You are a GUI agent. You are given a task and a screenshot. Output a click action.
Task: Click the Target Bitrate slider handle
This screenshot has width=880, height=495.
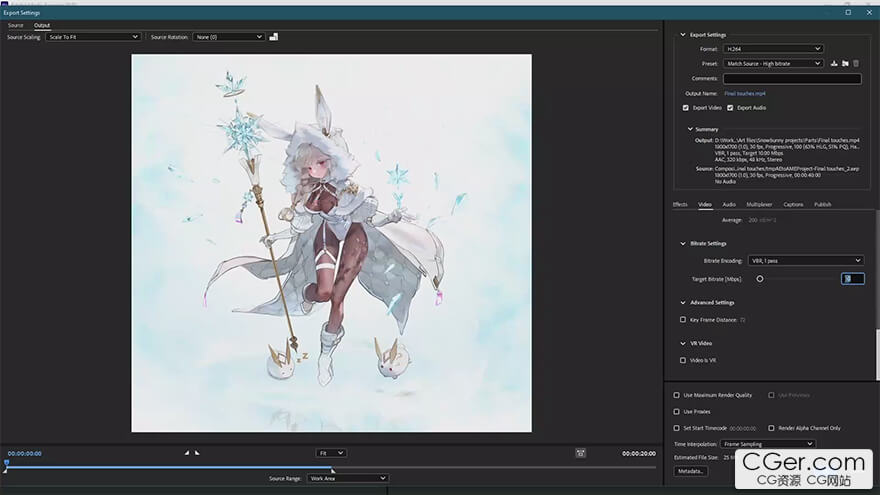tap(759, 279)
